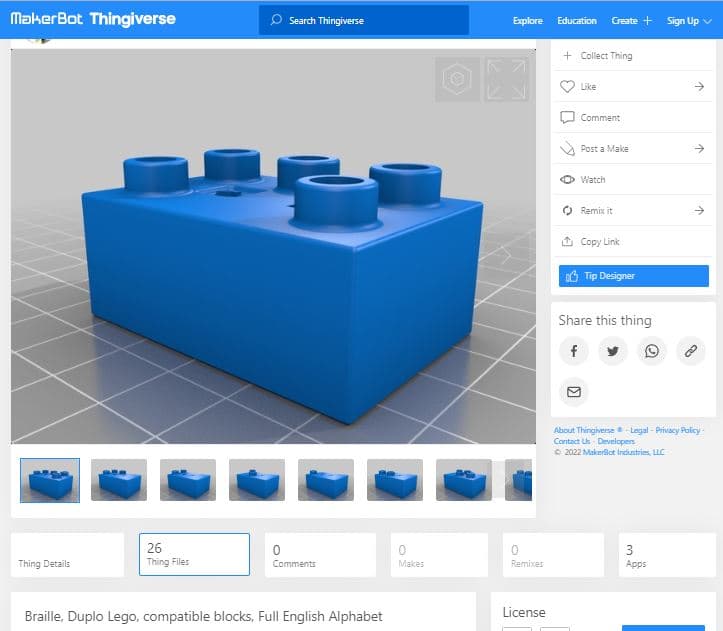Expand the Create menu

coord(631,21)
